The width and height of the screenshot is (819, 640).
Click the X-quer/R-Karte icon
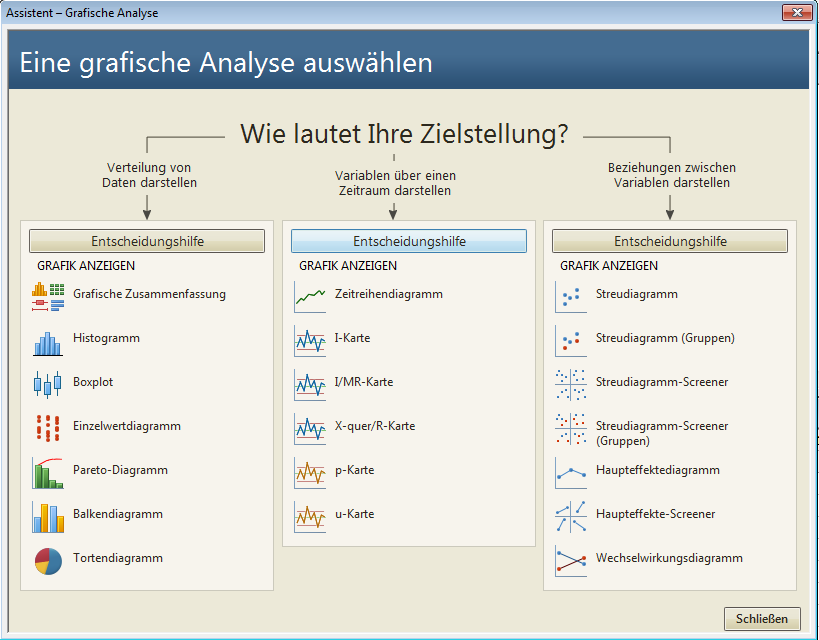(310, 428)
